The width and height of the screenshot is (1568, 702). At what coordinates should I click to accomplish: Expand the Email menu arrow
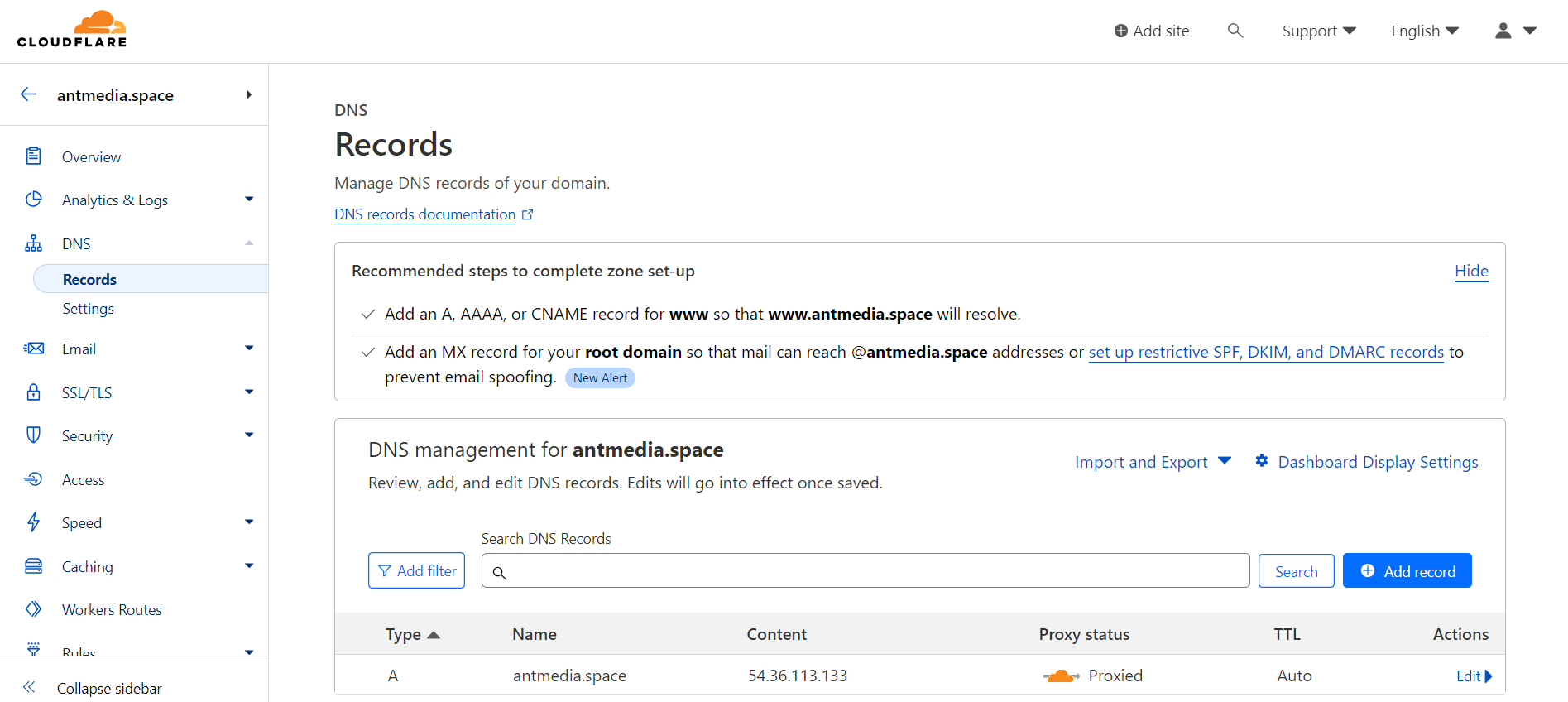click(x=249, y=348)
